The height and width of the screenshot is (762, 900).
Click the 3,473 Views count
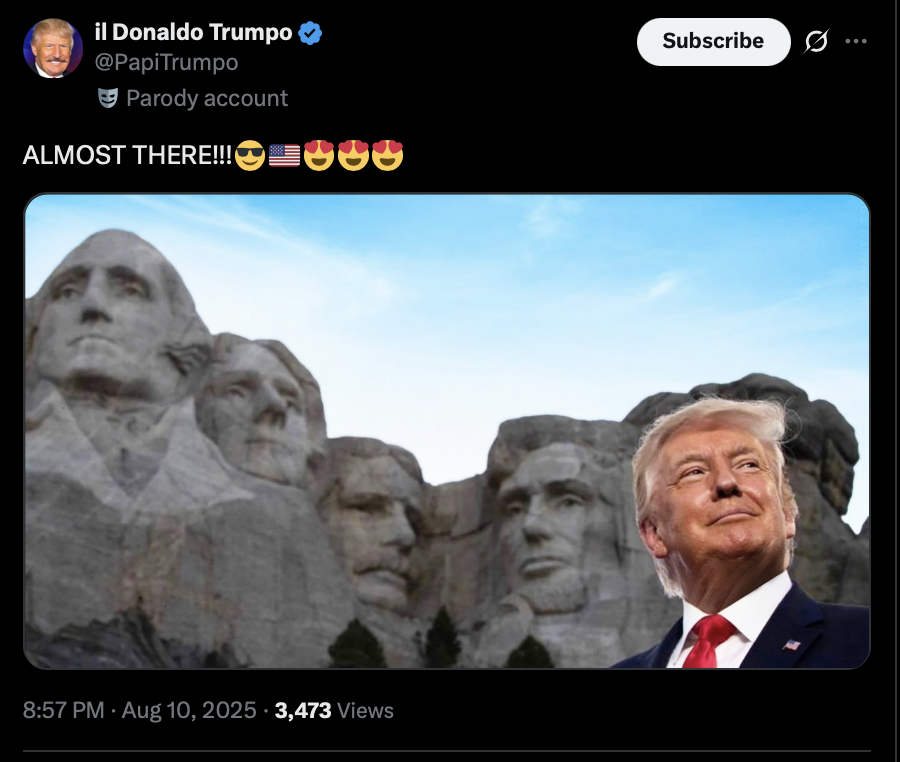(x=334, y=710)
